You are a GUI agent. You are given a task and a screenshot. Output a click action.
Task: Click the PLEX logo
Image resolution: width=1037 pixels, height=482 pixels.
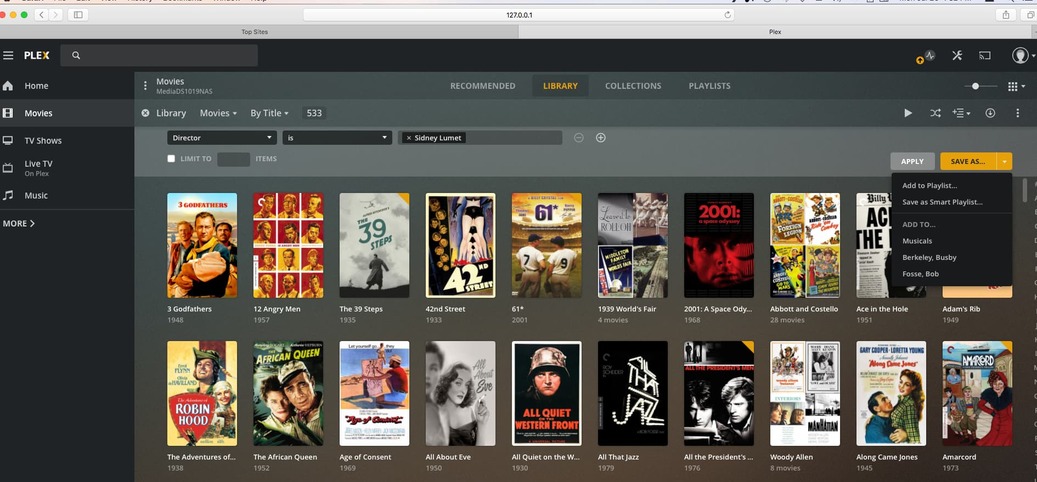coord(37,56)
